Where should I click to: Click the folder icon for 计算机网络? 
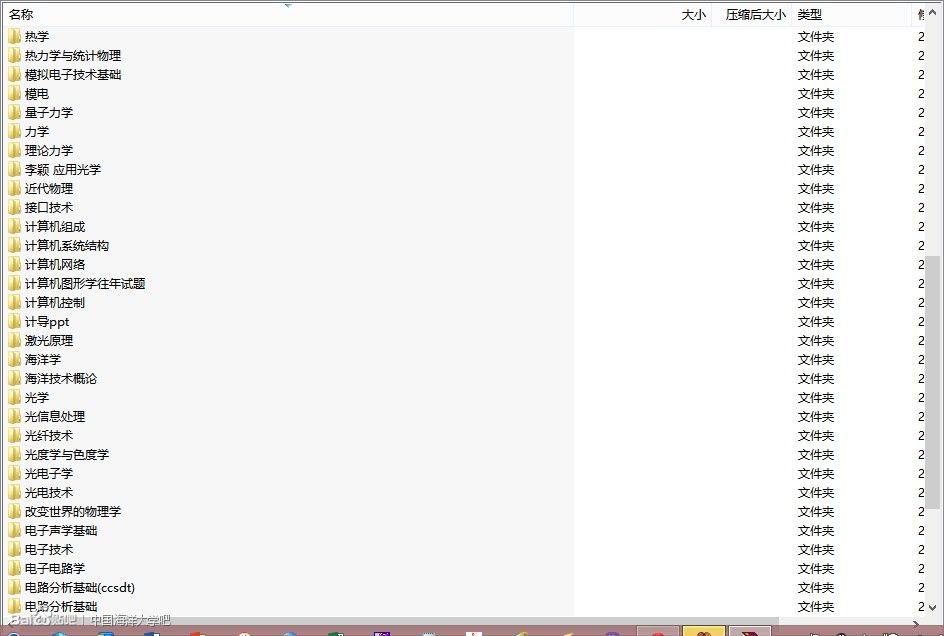tap(14, 264)
